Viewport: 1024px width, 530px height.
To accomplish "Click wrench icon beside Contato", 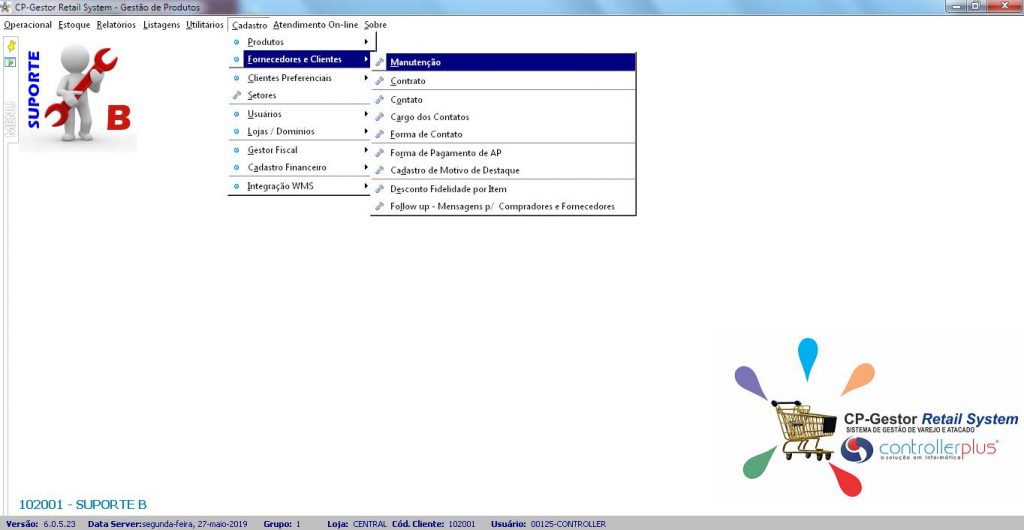I will pos(379,100).
